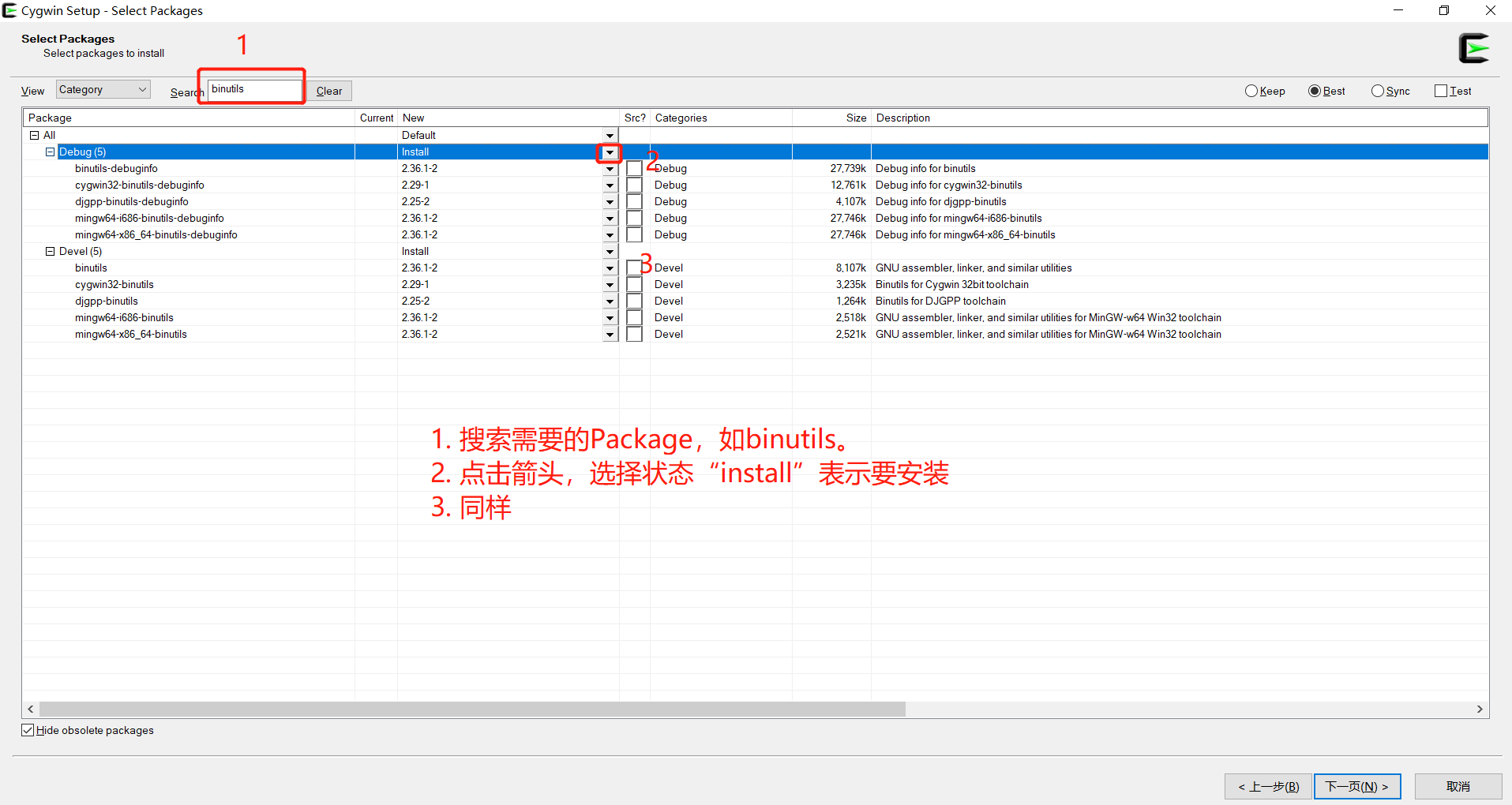Toggle Hide obsolete packages checkbox
The image size is (1512, 805).
point(28,730)
